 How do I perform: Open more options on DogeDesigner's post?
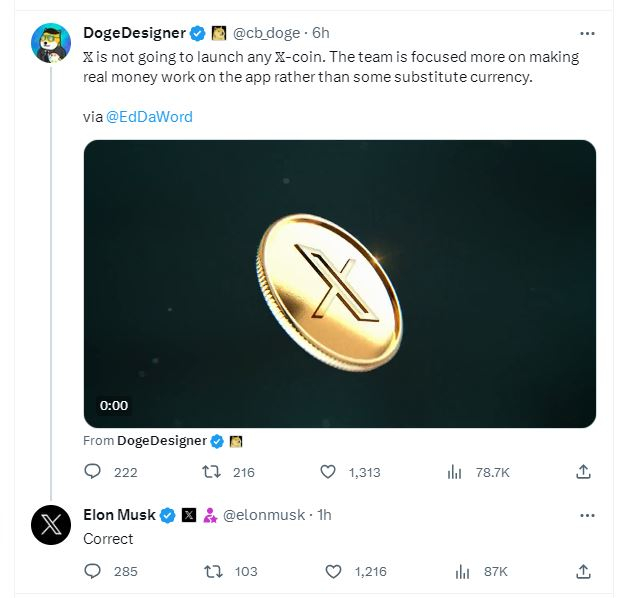(588, 32)
